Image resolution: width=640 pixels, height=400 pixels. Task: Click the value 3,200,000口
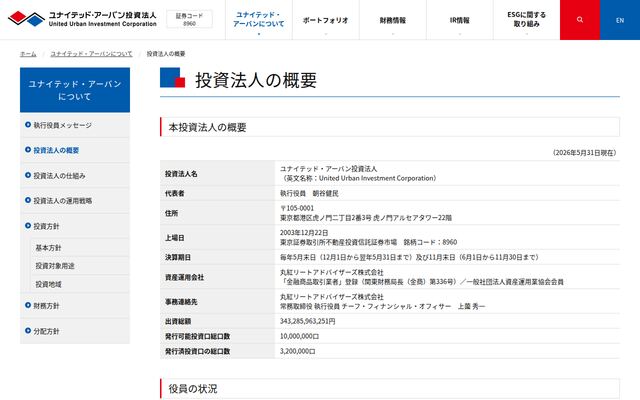(297, 351)
